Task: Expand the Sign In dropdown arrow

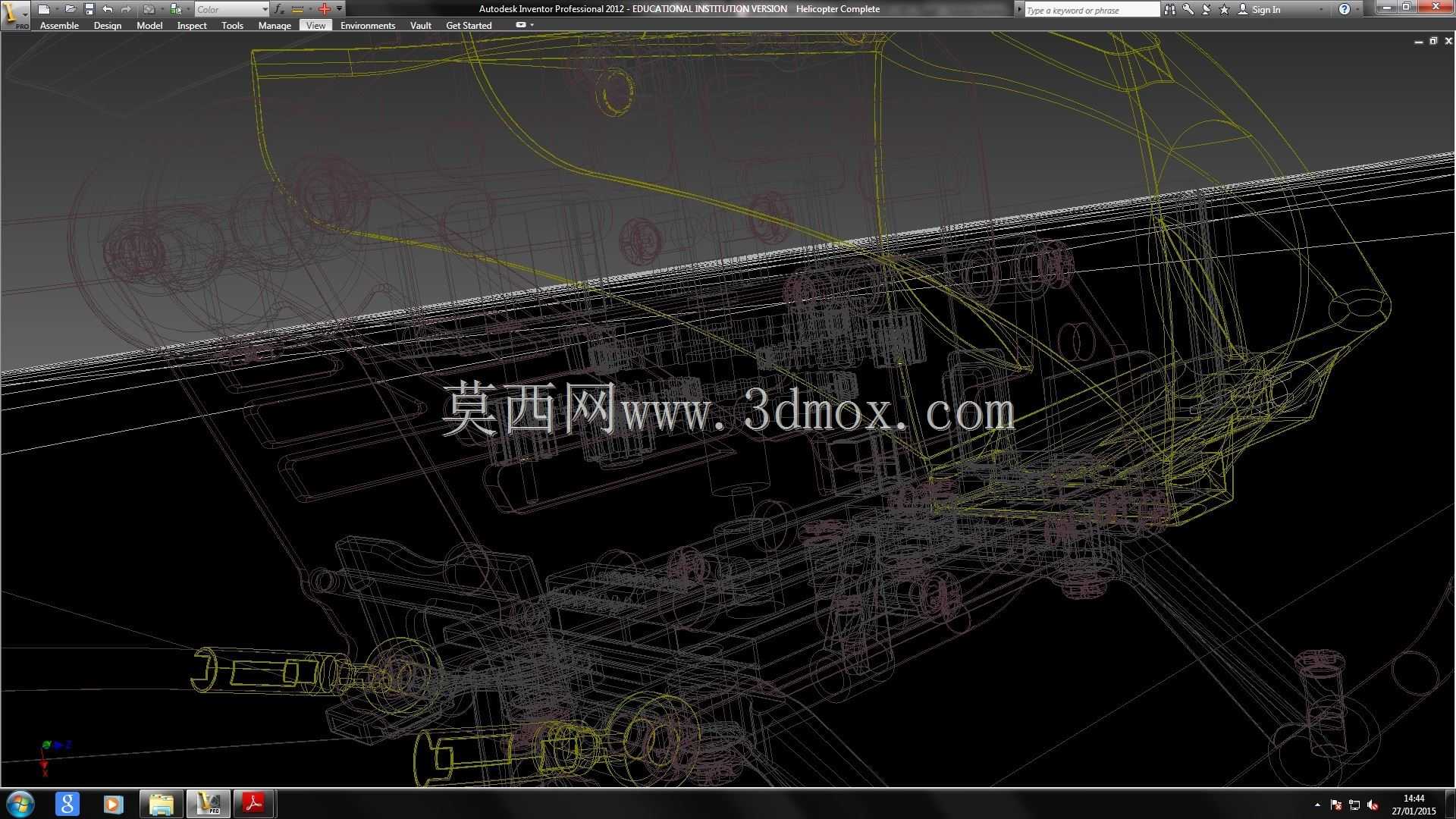Action: [1322, 9]
